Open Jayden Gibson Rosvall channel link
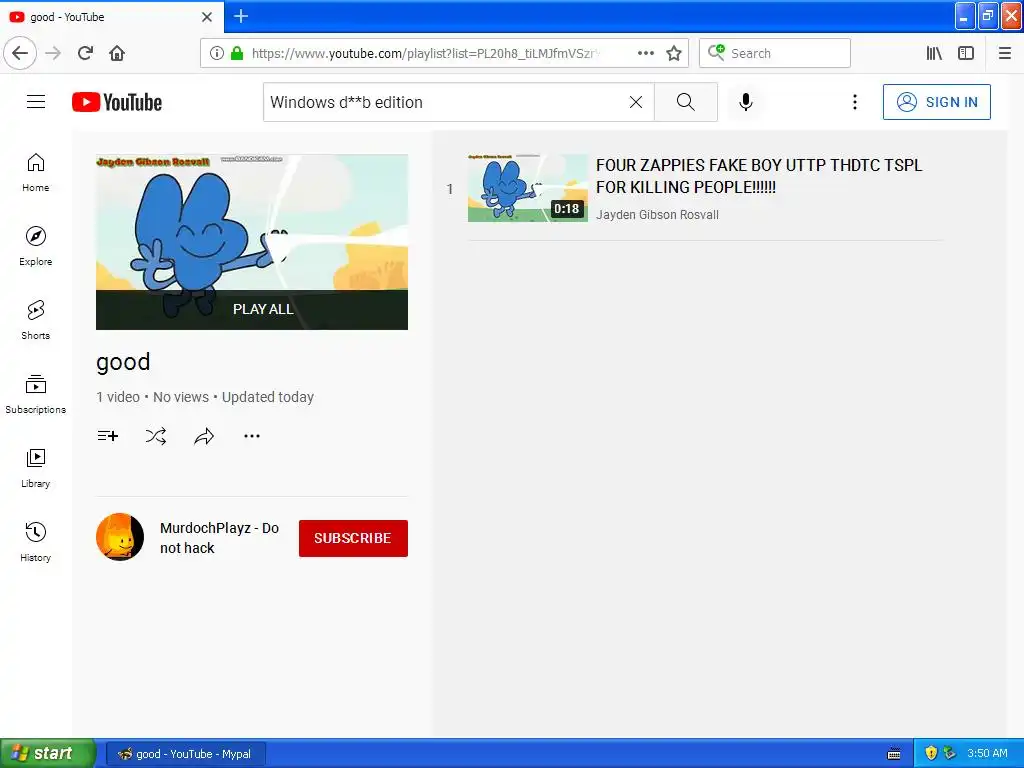This screenshot has height=768, width=1024. (657, 215)
